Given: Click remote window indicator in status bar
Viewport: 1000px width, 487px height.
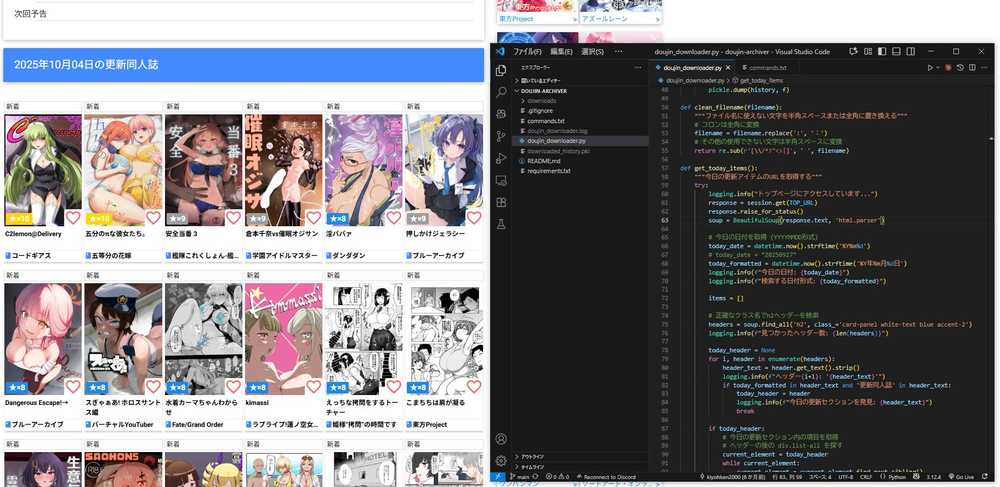Looking at the screenshot, I should [x=498, y=477].
